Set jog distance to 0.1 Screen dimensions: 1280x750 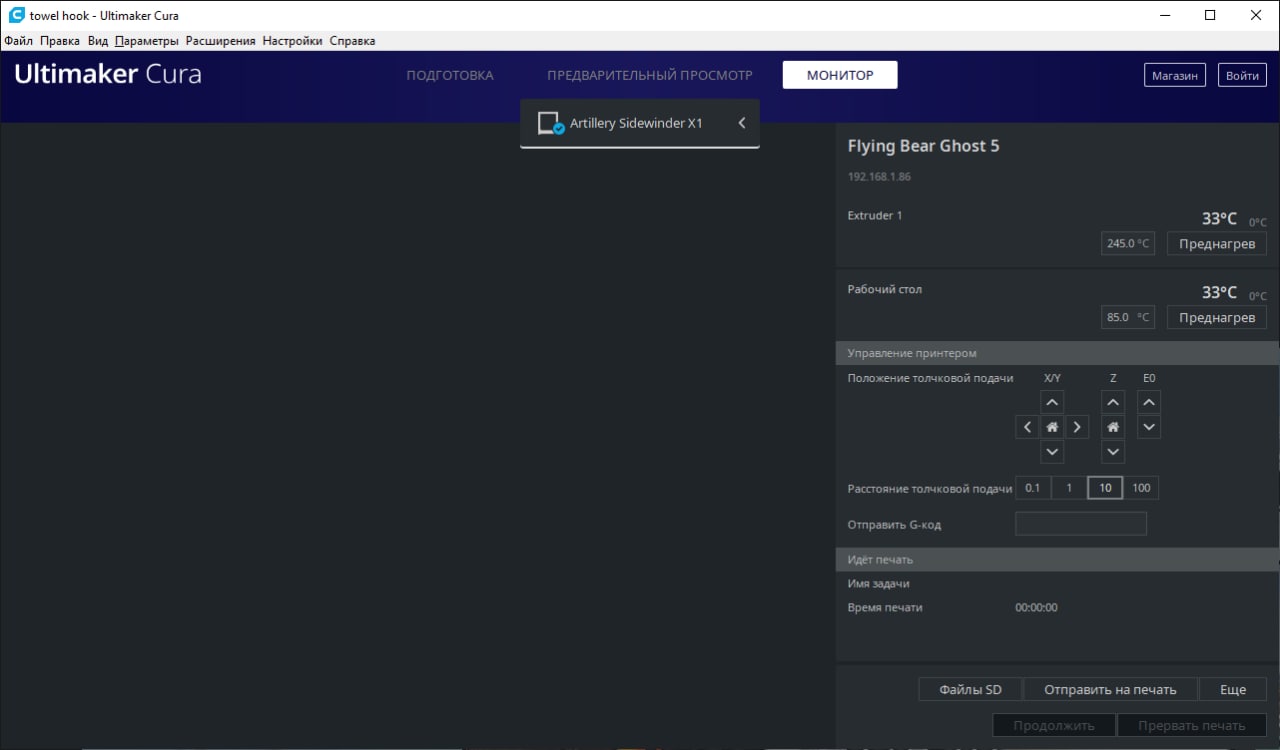tap(1033, 488)
